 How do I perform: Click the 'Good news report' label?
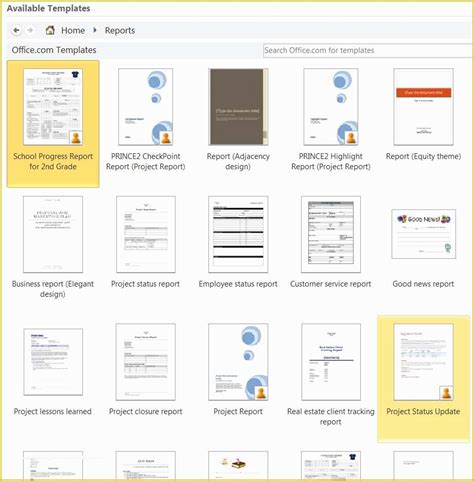[423, 284]
